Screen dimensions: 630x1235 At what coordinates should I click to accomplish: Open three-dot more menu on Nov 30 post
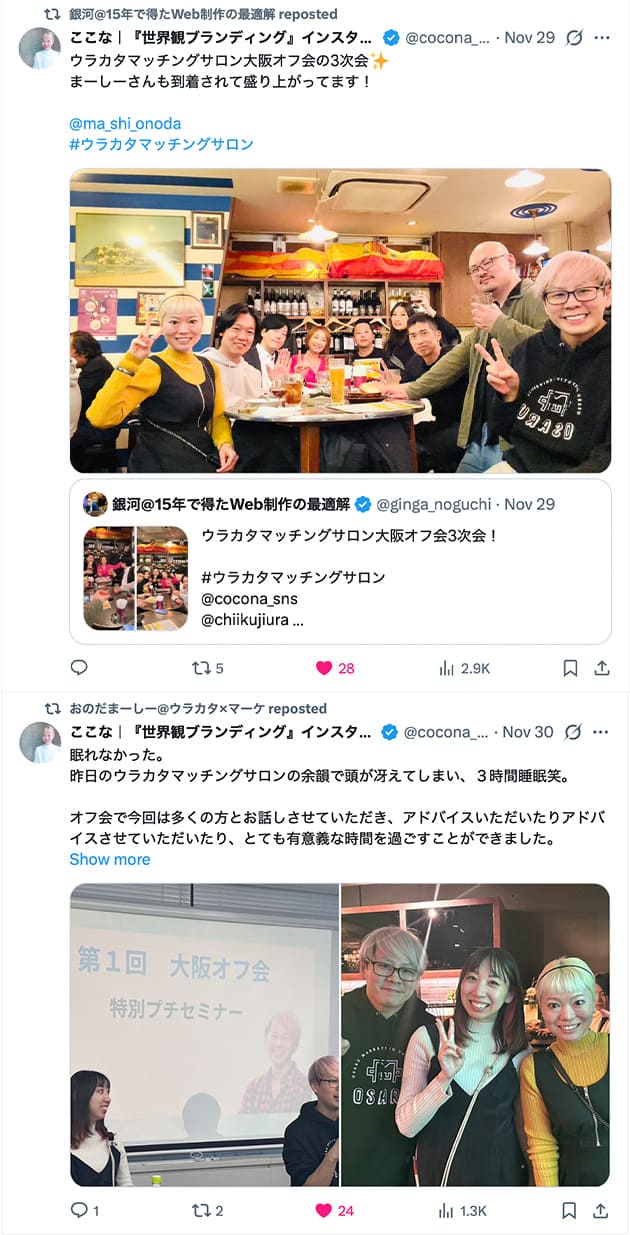601,732
